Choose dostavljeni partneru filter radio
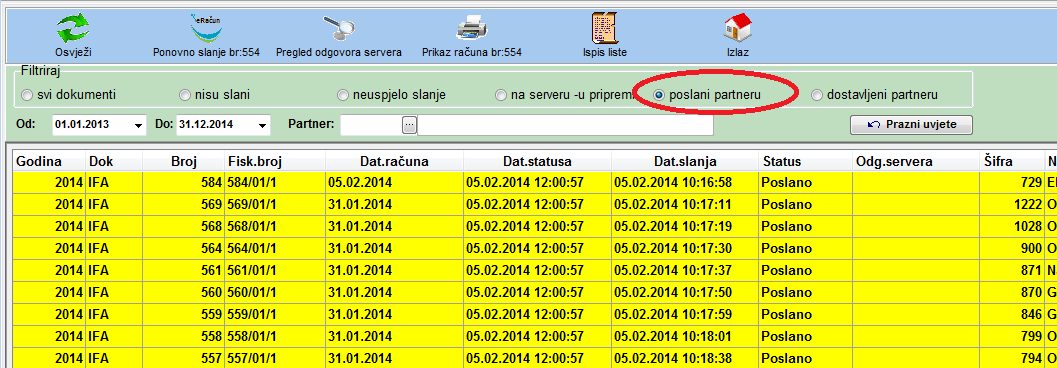 [x=816, y=96]
